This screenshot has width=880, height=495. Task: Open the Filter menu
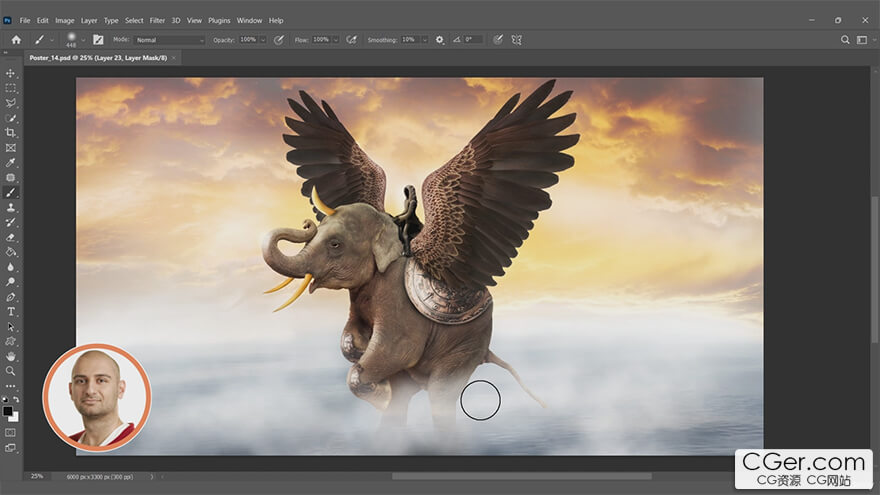[x=157, y=20]
